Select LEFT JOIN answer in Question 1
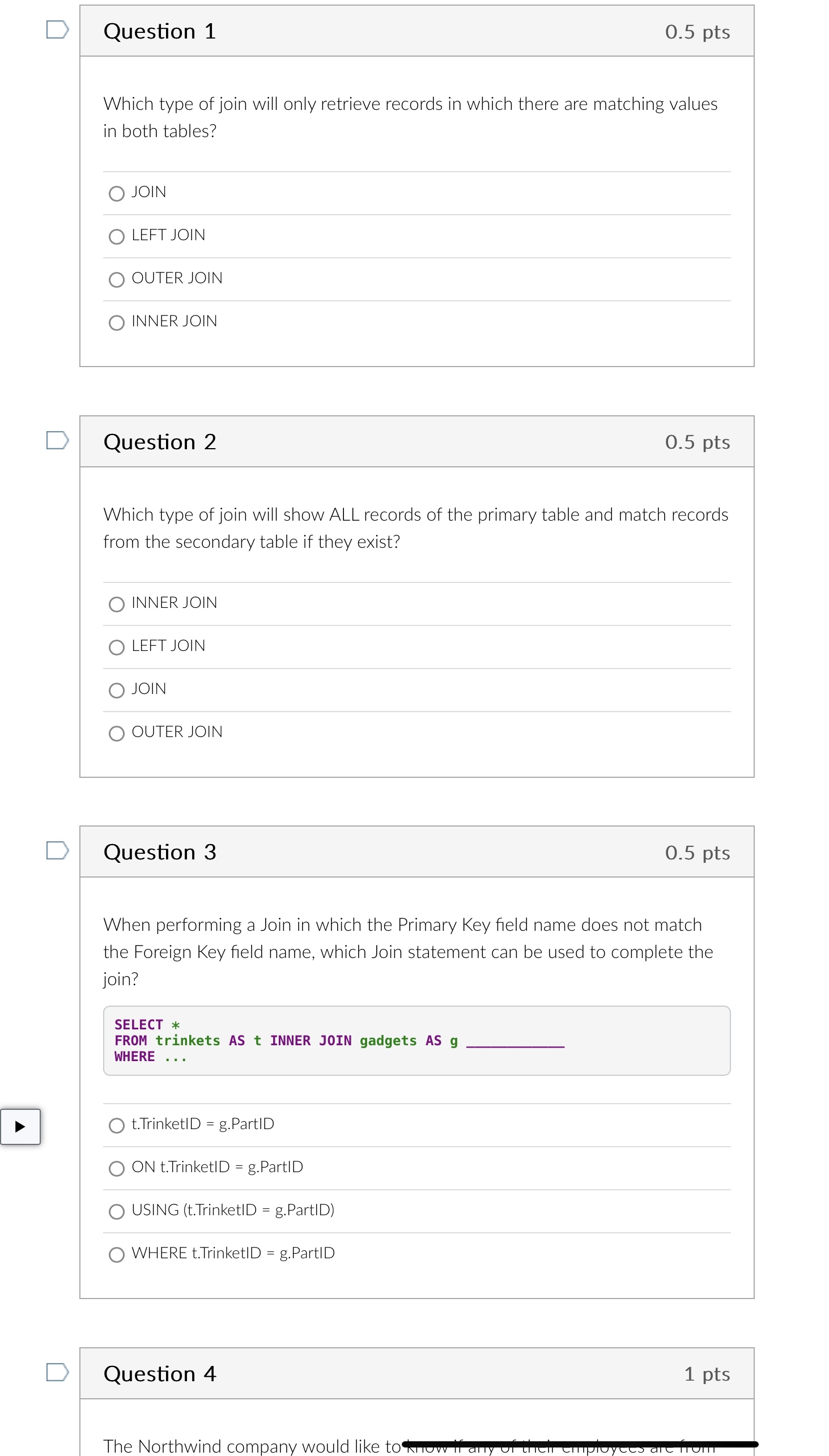 (x=117, y=237)
